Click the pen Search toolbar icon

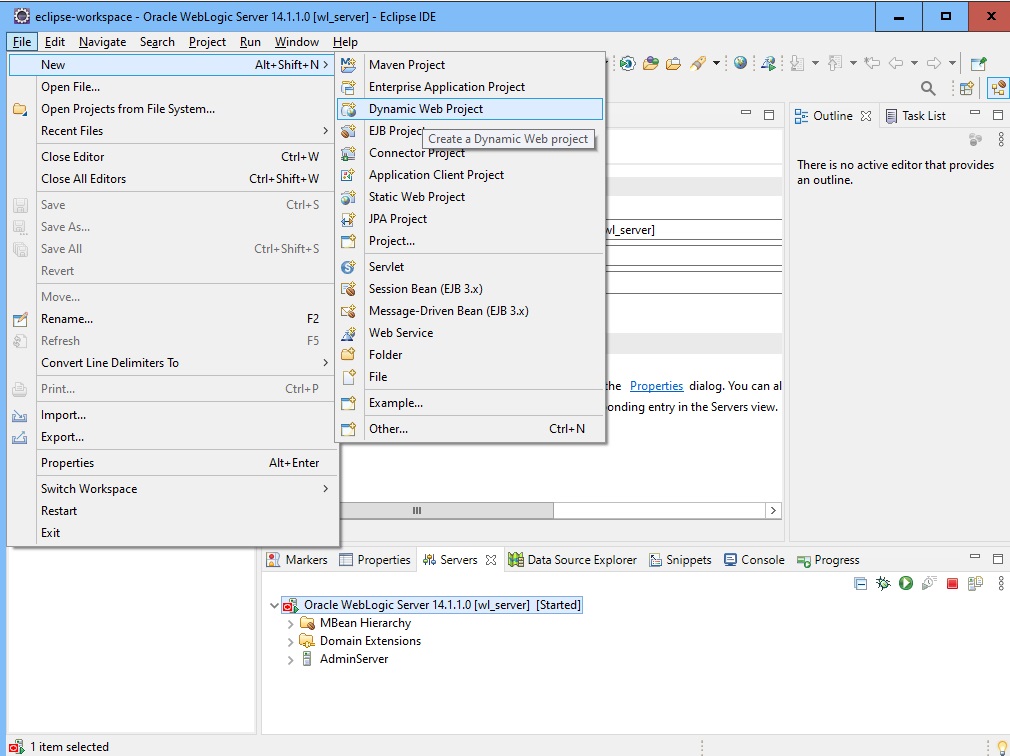tap(698, 63)
